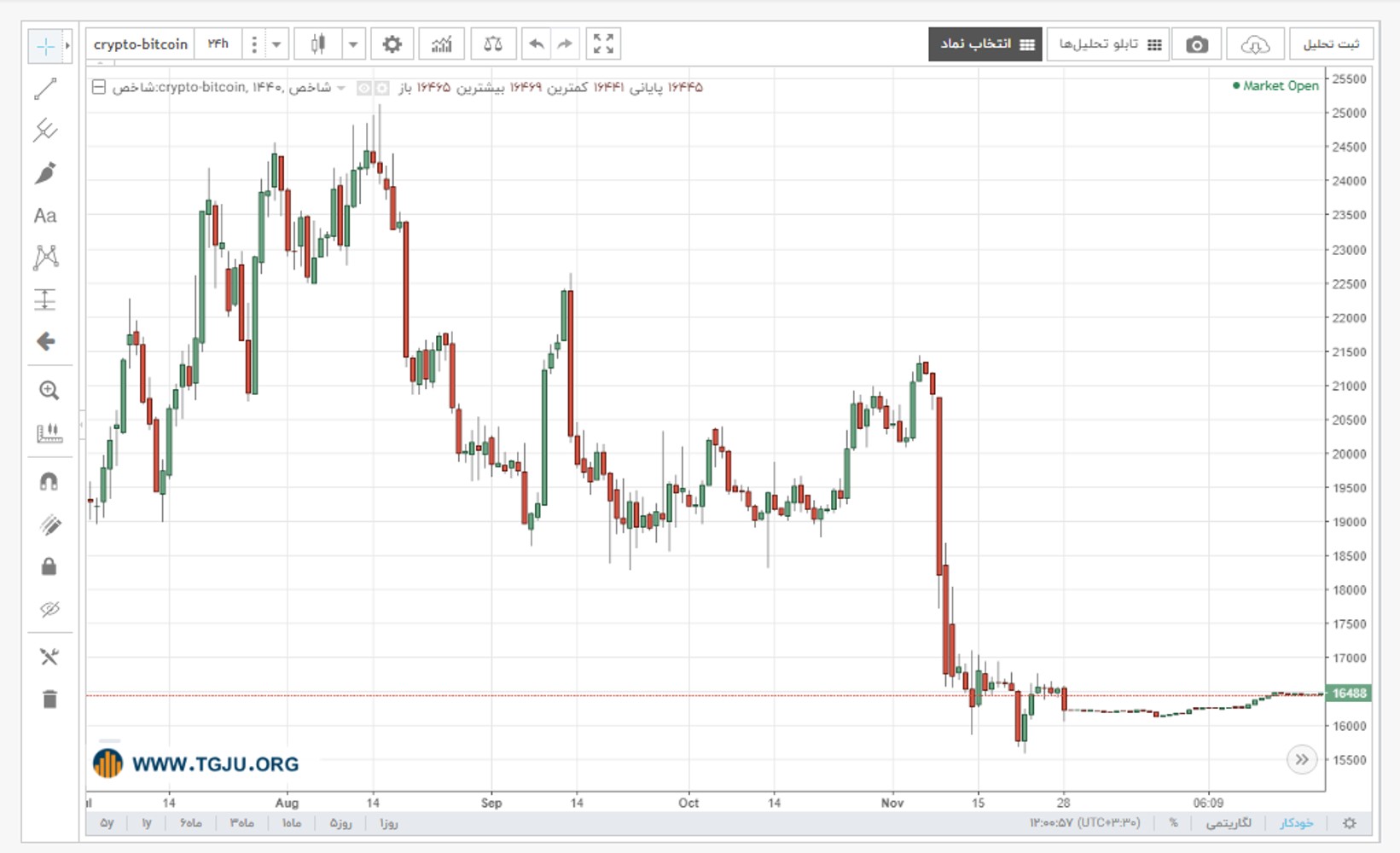Open the drawing tools settings icon
The image size is (1400, 853).
49,657
